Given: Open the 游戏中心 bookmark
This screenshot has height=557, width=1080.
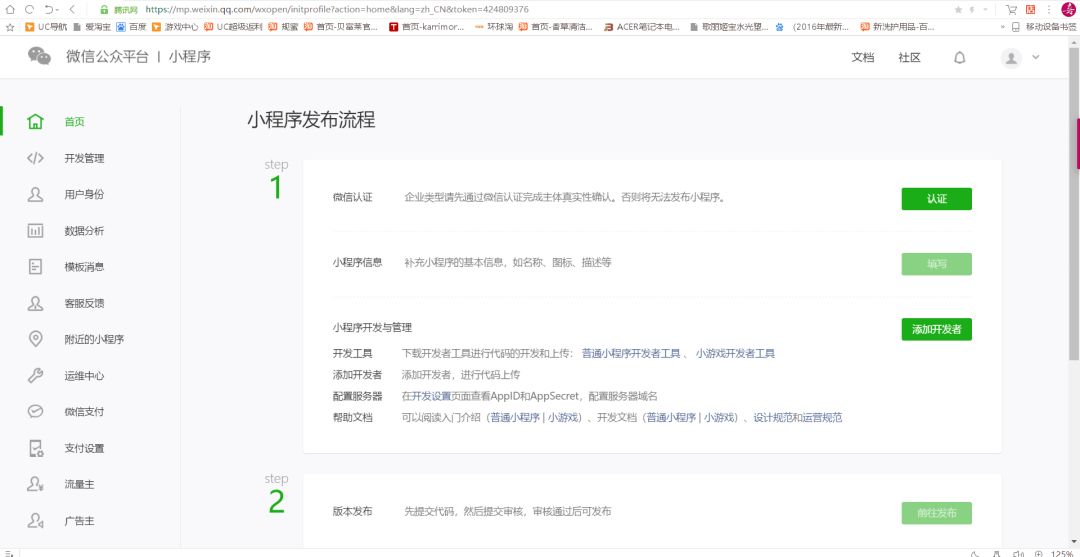Looking at the screenshot, I should tap(176, 27).
